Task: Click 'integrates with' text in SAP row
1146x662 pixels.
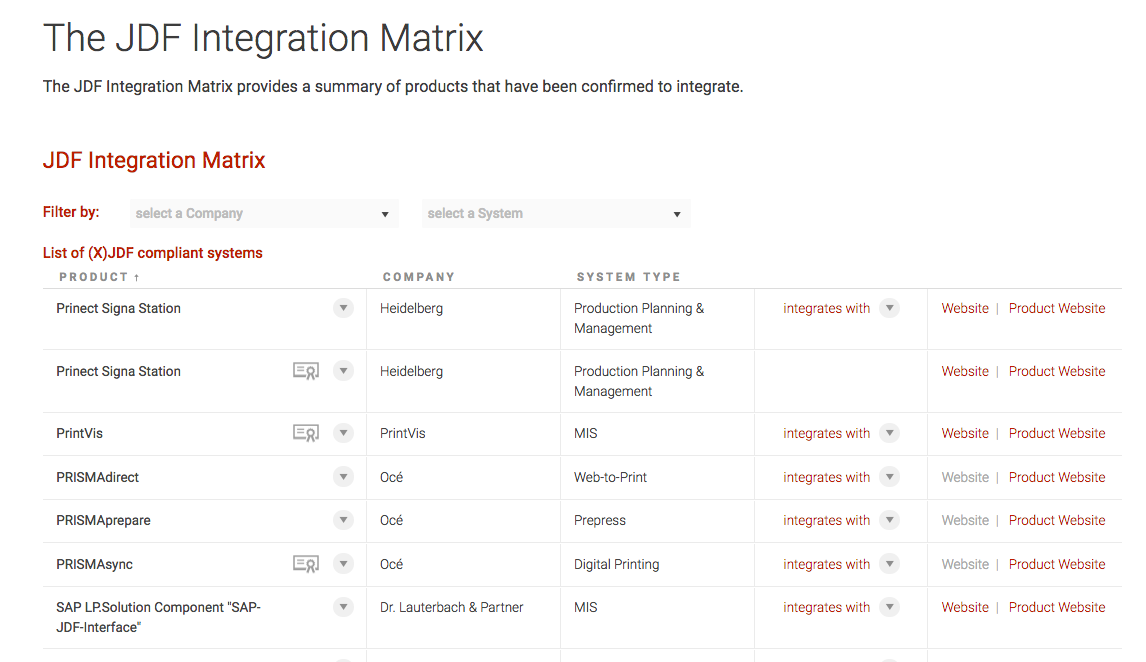Action: 826,607
